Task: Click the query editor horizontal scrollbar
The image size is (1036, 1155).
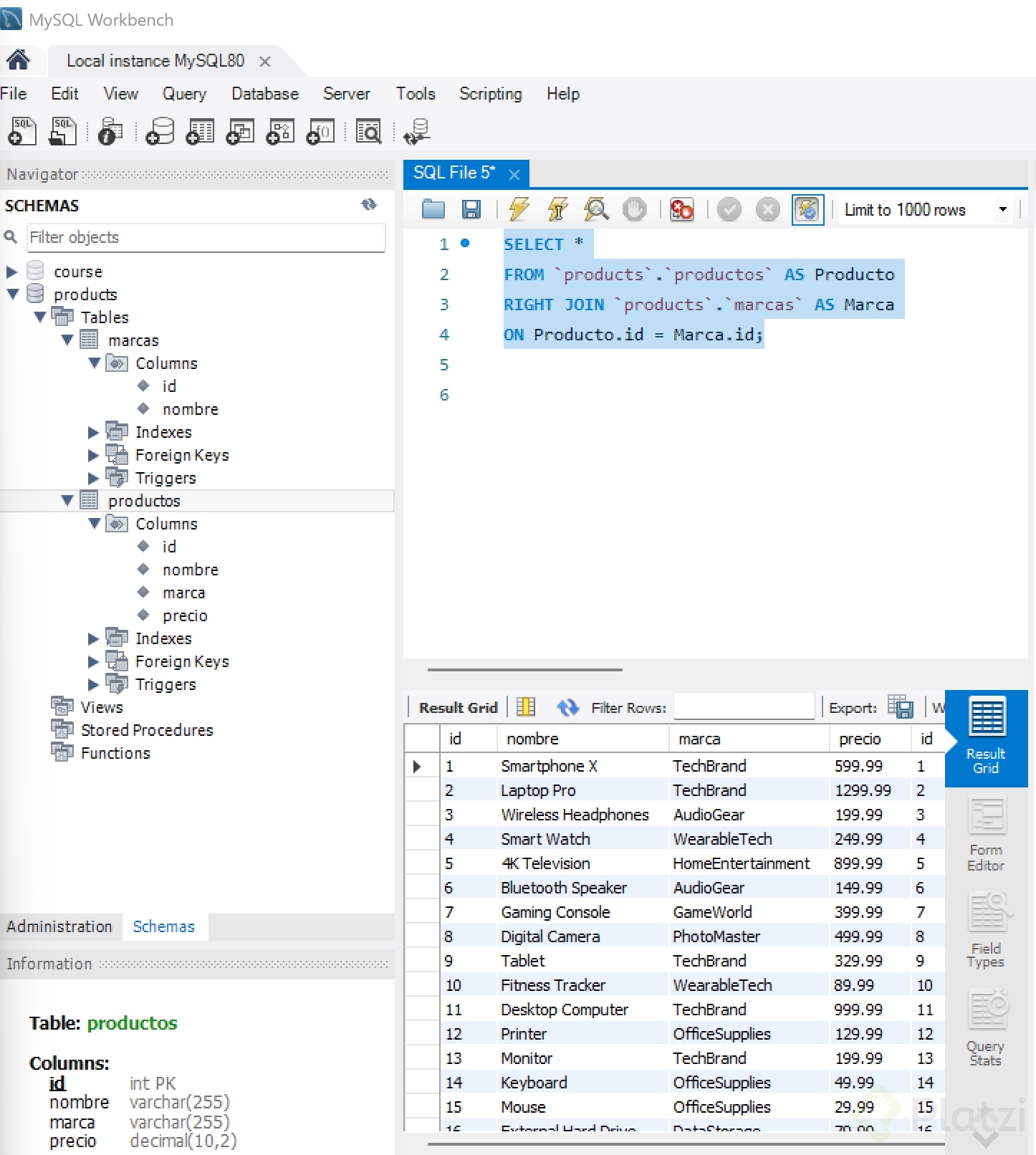Action: (525, 670)
